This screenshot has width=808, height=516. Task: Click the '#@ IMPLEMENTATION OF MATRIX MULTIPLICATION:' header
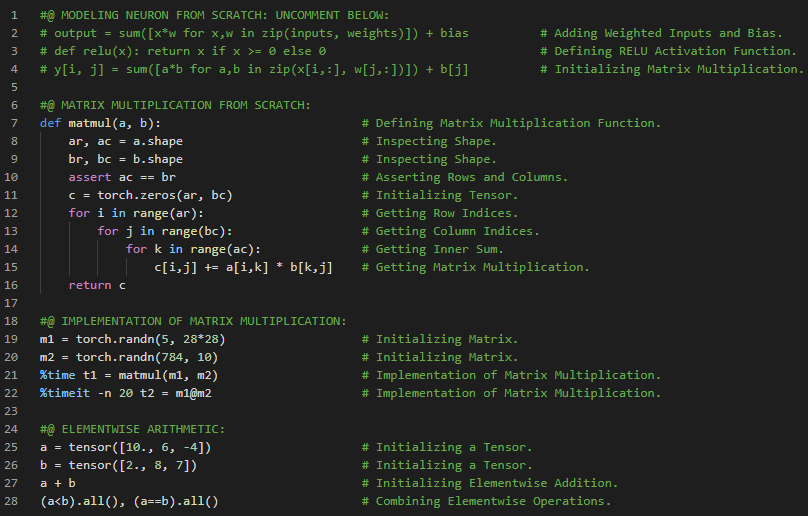193,321
